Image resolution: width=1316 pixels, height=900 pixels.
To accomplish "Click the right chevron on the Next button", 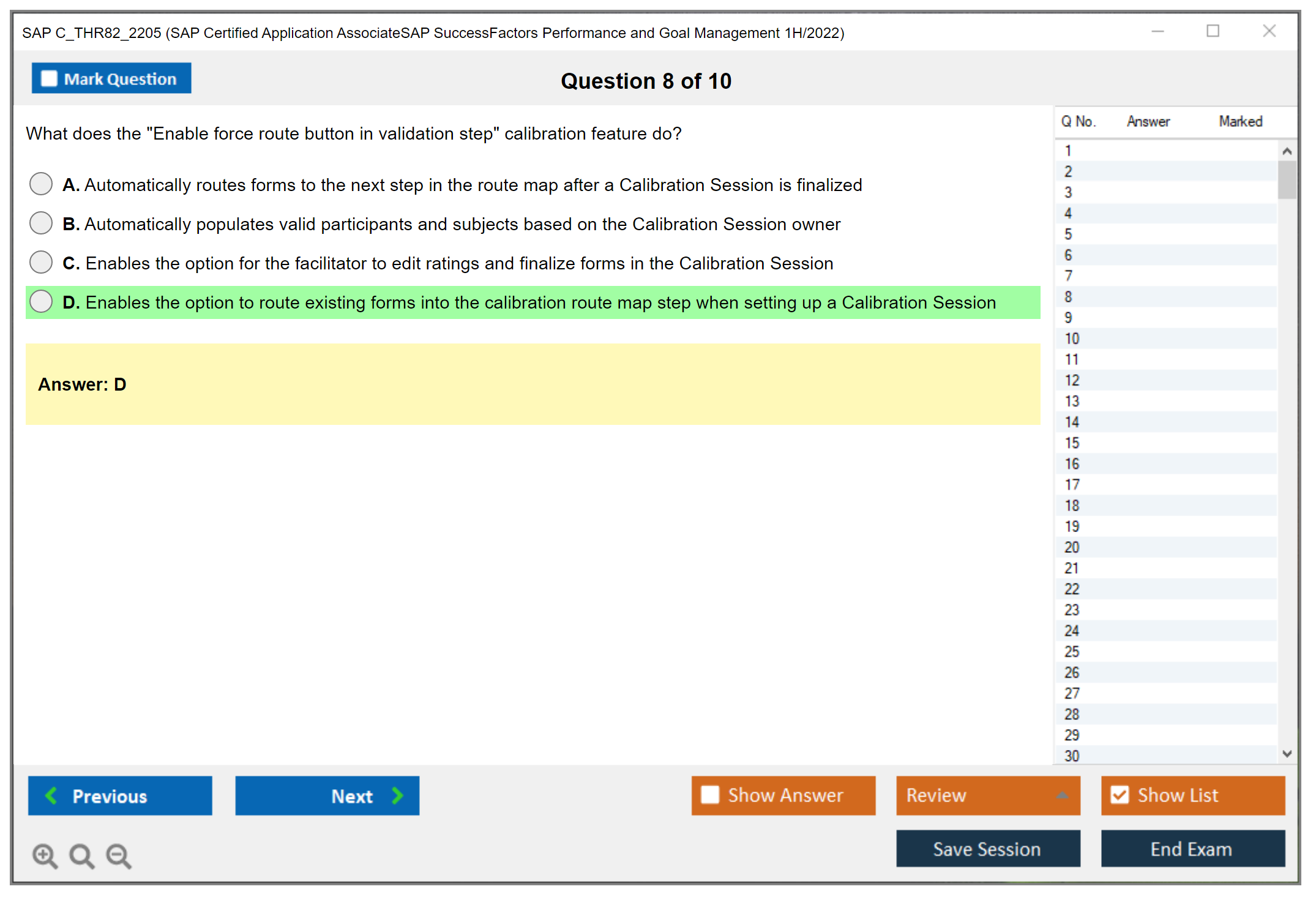I will (397, 795).
